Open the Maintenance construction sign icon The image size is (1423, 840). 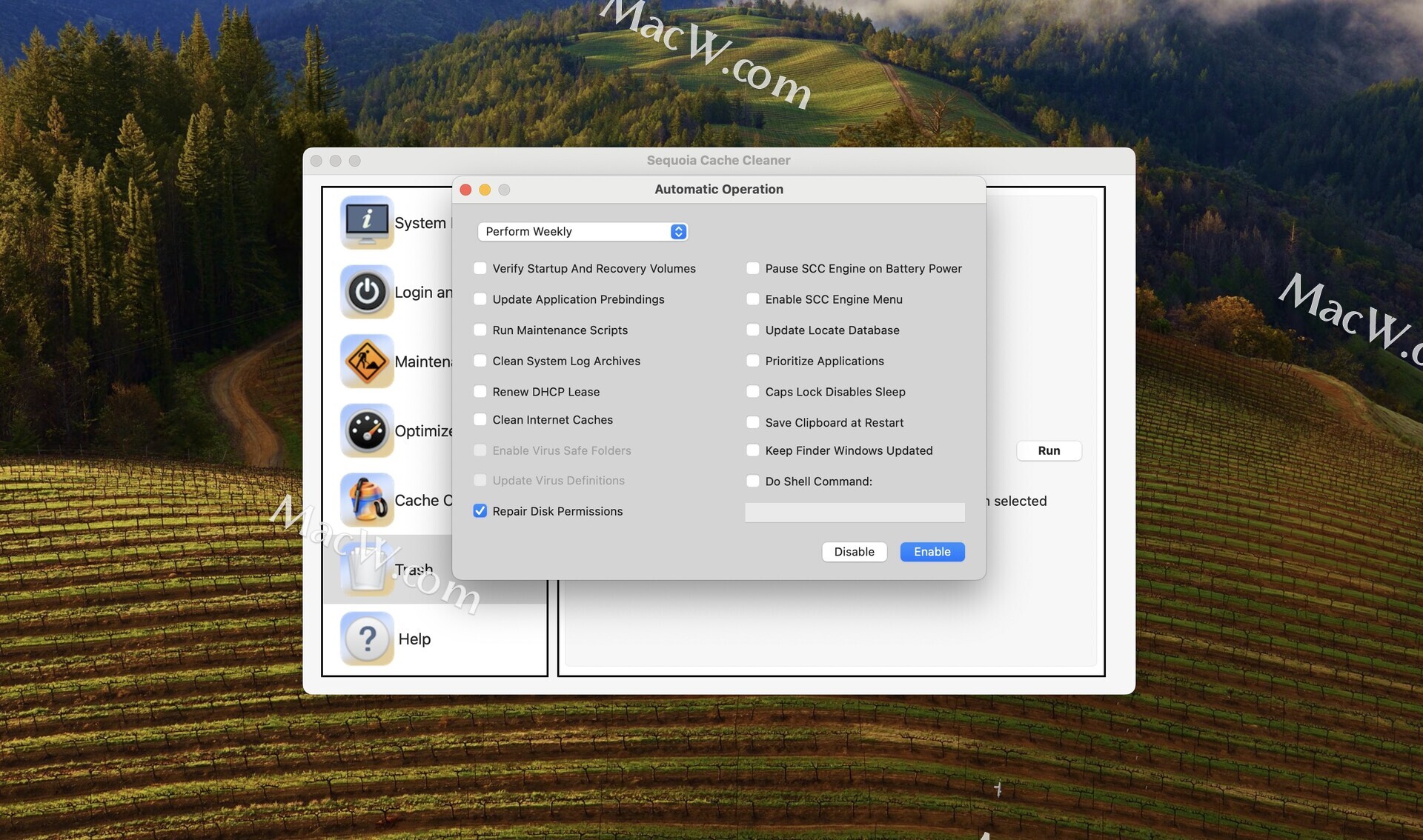(x=367, y=361)
